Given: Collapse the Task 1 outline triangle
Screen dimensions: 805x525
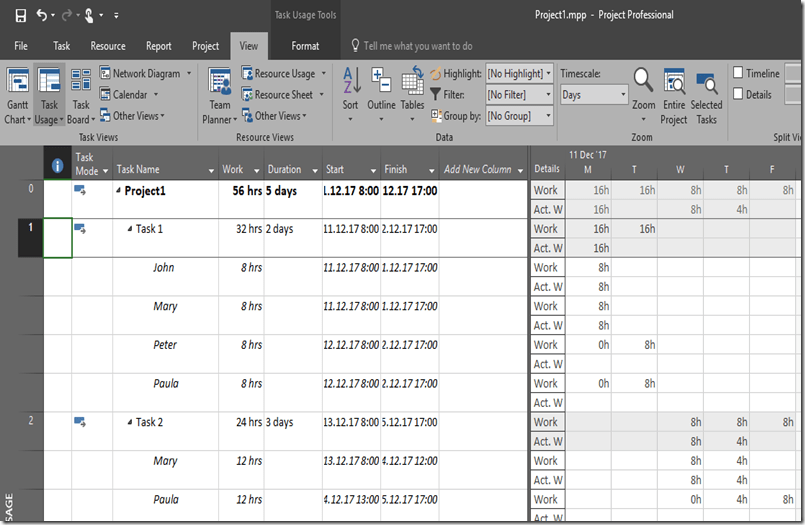Looking at the screenshot, I should pyautogui.click(x=129, y=229).
